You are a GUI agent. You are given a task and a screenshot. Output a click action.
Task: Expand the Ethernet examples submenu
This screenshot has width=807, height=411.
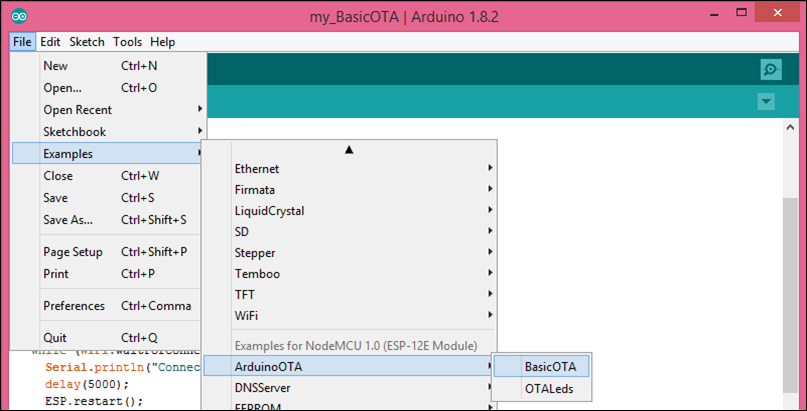[349, 169]
